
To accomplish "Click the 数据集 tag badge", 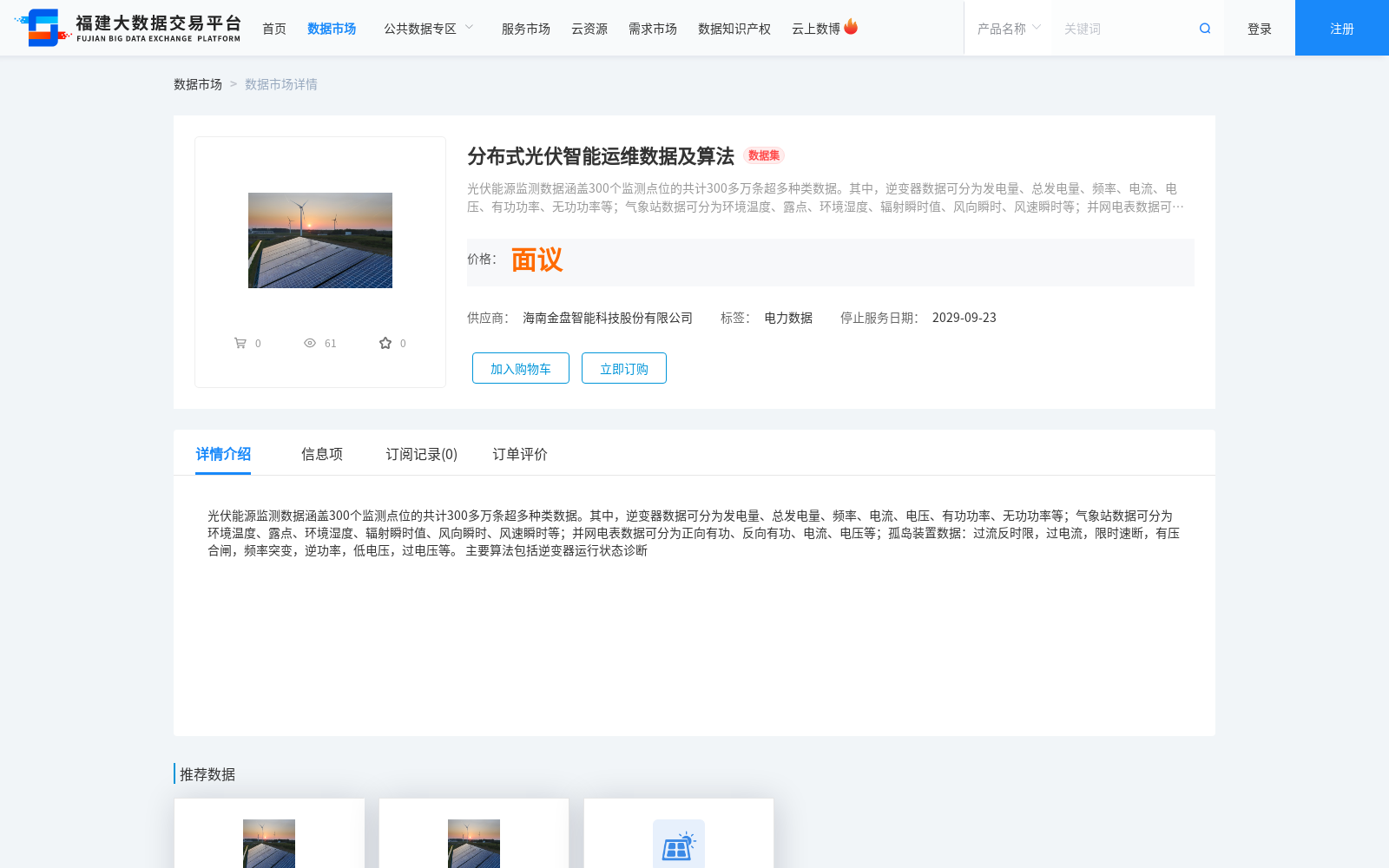I will pos(764,155).
